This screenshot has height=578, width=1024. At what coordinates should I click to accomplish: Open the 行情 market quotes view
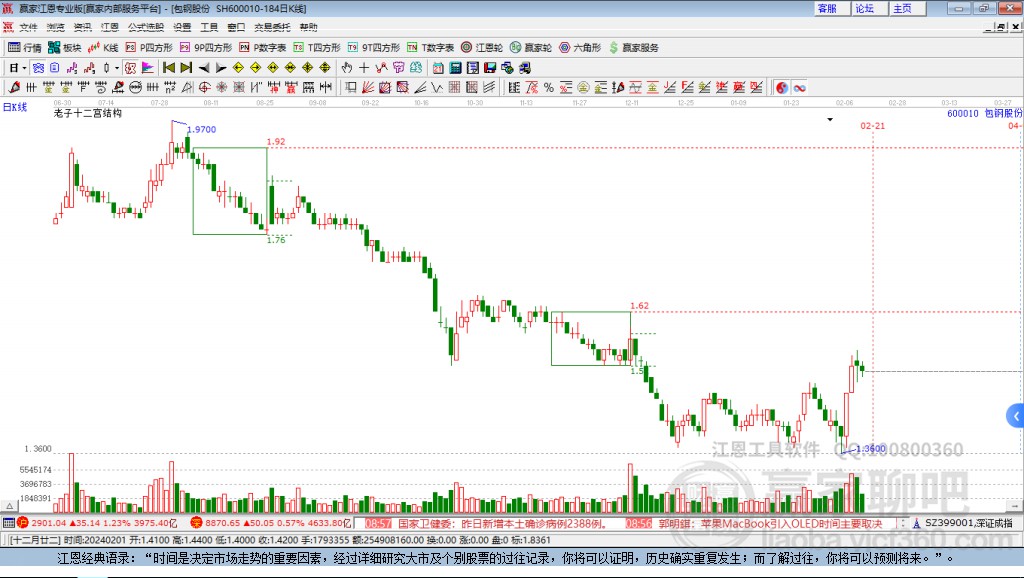pos(24,47)
